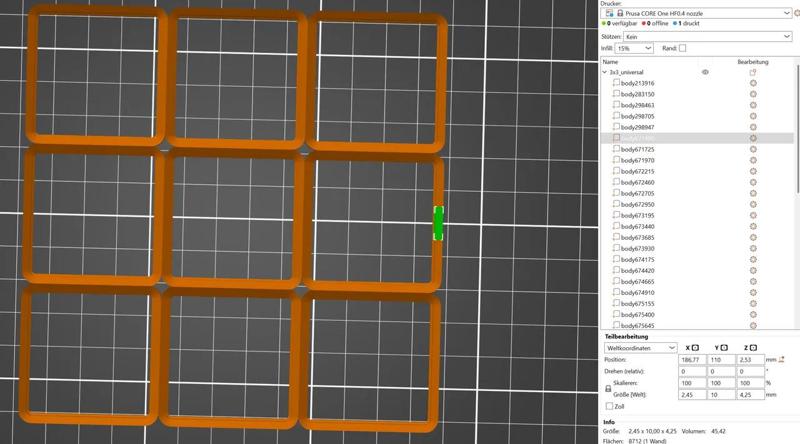Click settings cog for body672950

click(753, 205)
